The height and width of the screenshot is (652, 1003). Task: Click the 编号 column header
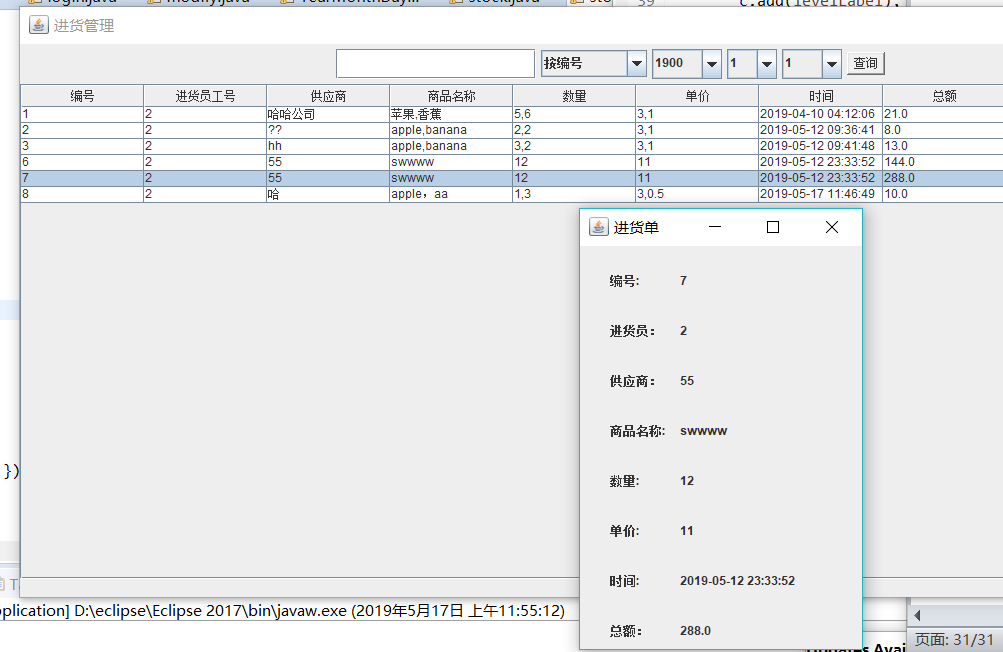tap(83, 96)
